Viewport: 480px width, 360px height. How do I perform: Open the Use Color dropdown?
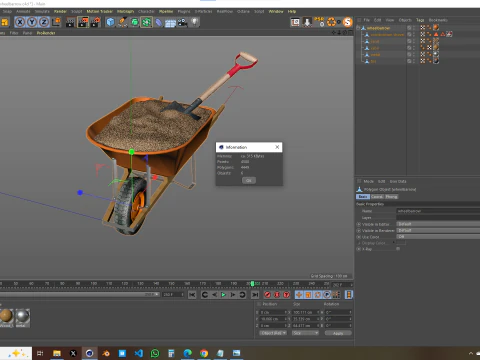click(x=438, y=237)
